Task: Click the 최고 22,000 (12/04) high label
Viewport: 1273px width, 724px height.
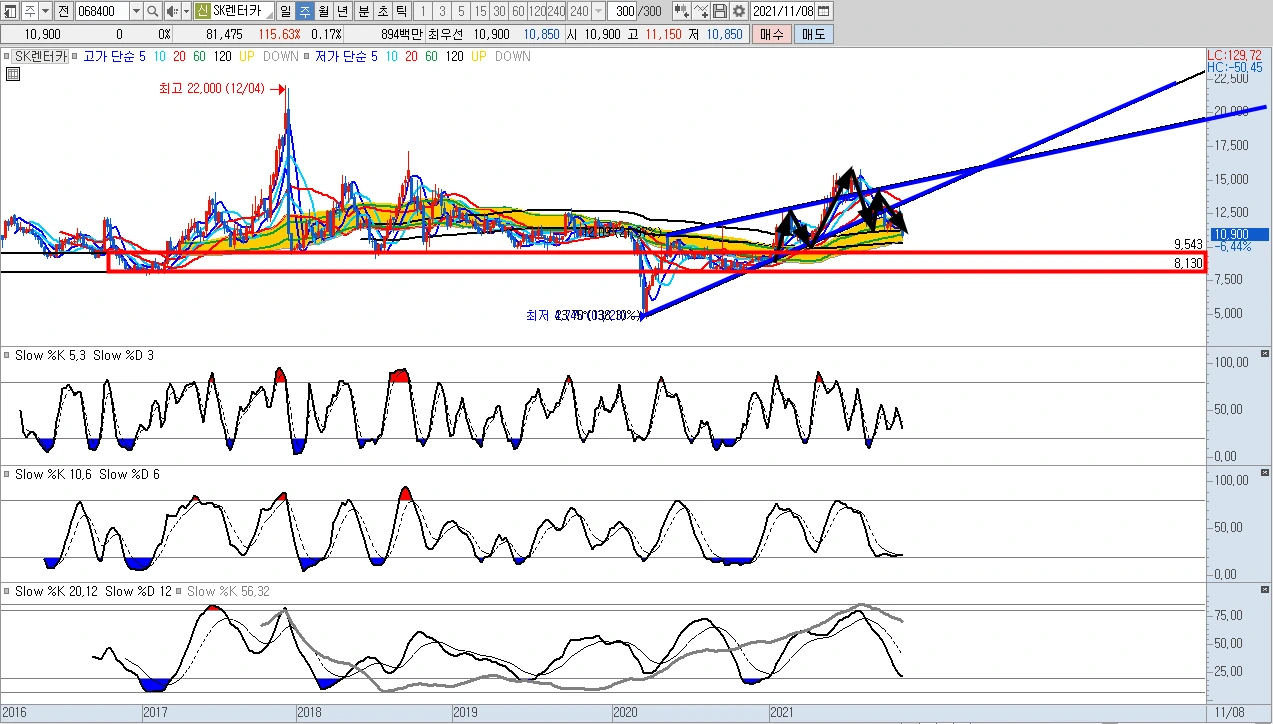Action: pos(212,89)
